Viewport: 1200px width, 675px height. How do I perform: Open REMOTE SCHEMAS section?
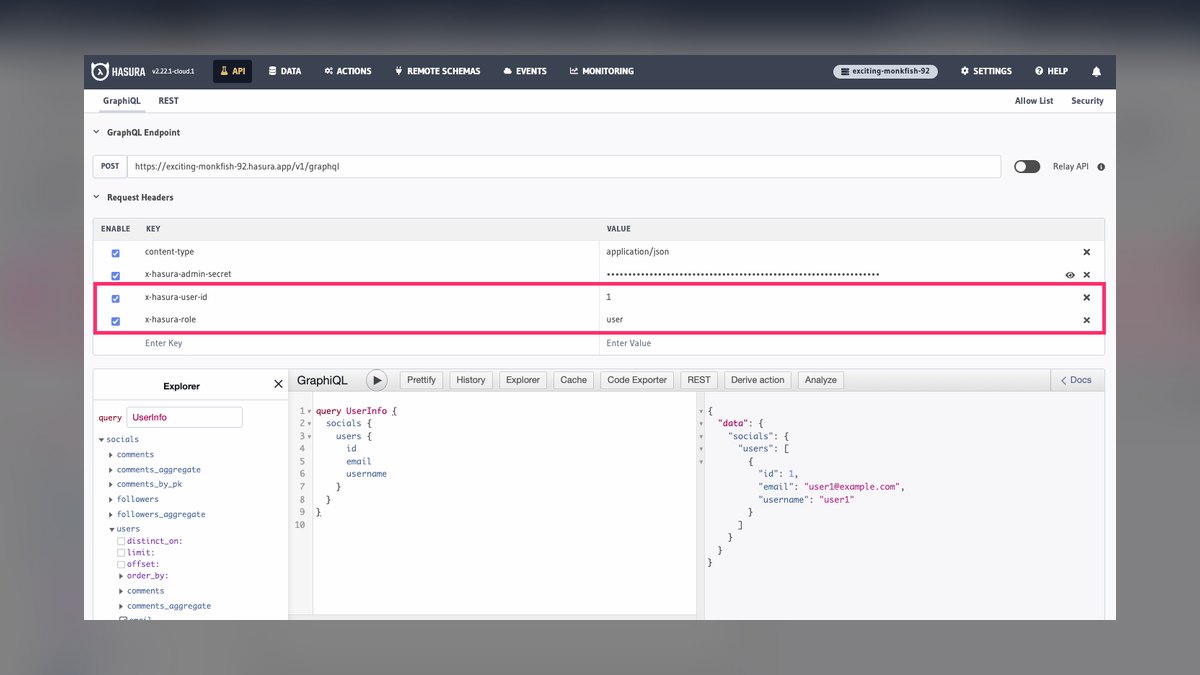click(x=438, y=71)
